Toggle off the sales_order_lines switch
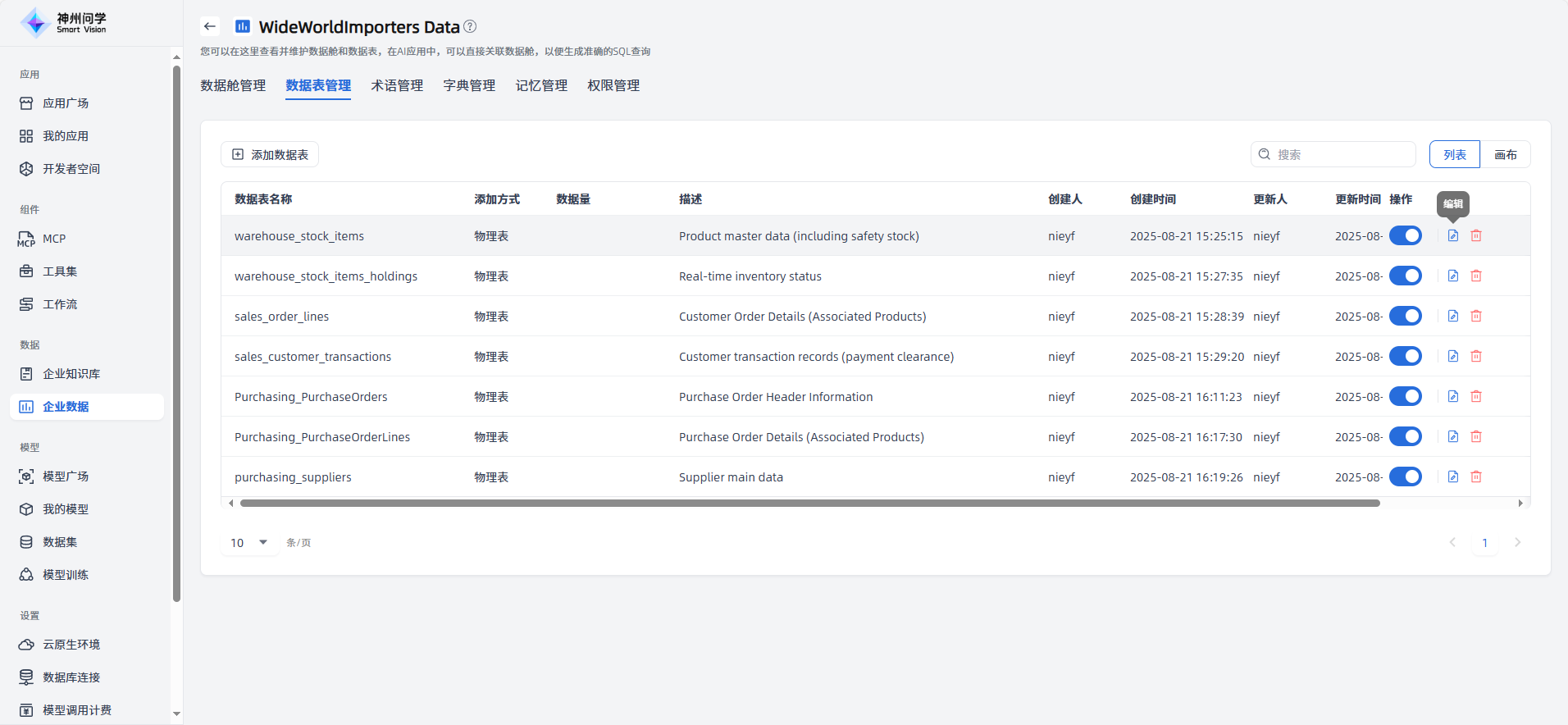The width and height of the screenshot is (1568, 725). 1405,317
